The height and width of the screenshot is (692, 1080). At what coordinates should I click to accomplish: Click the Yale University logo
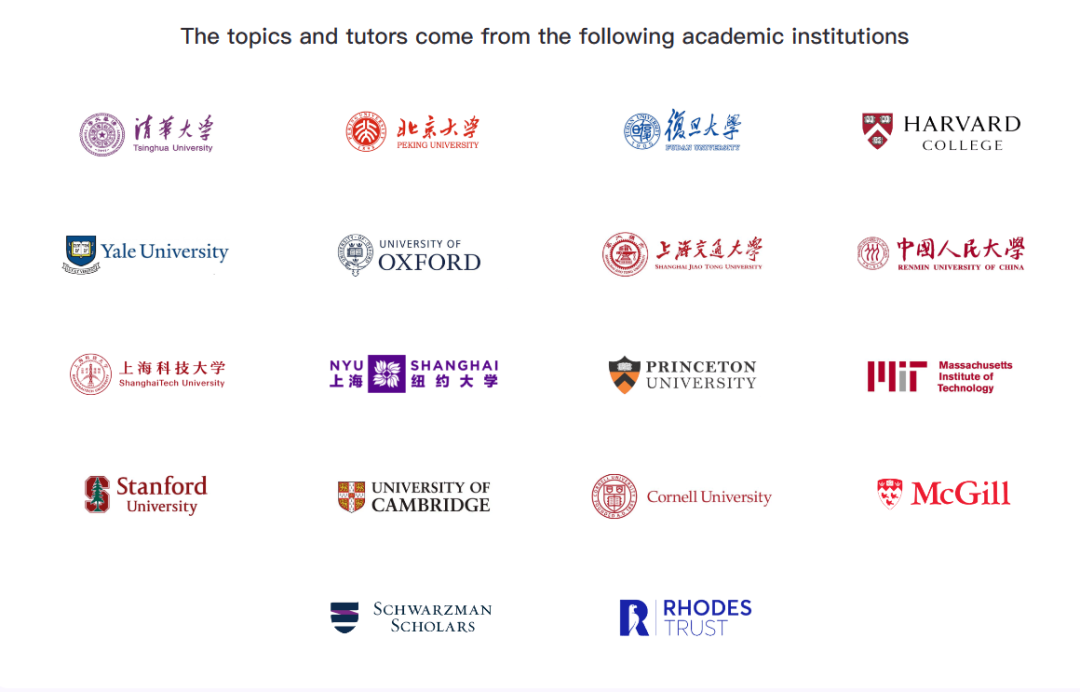[146, 253]
